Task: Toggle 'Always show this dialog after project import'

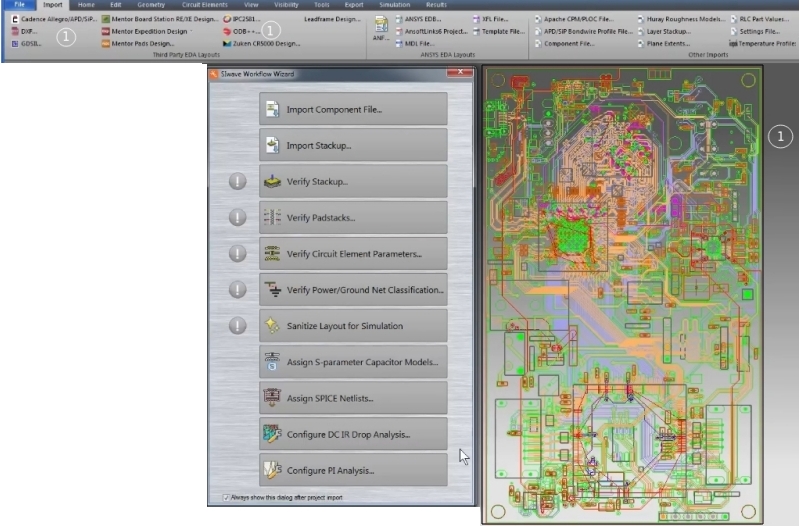Action: tap(225, 497)
